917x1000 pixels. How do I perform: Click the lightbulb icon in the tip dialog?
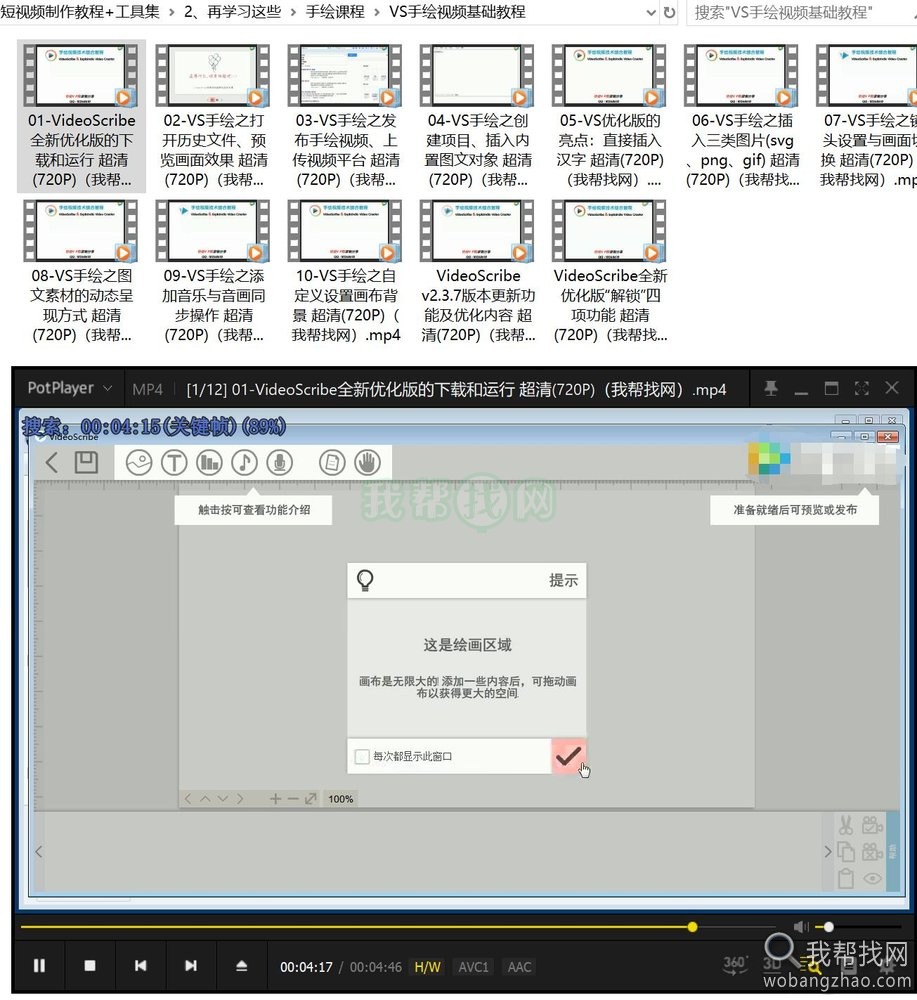[365, 580]
